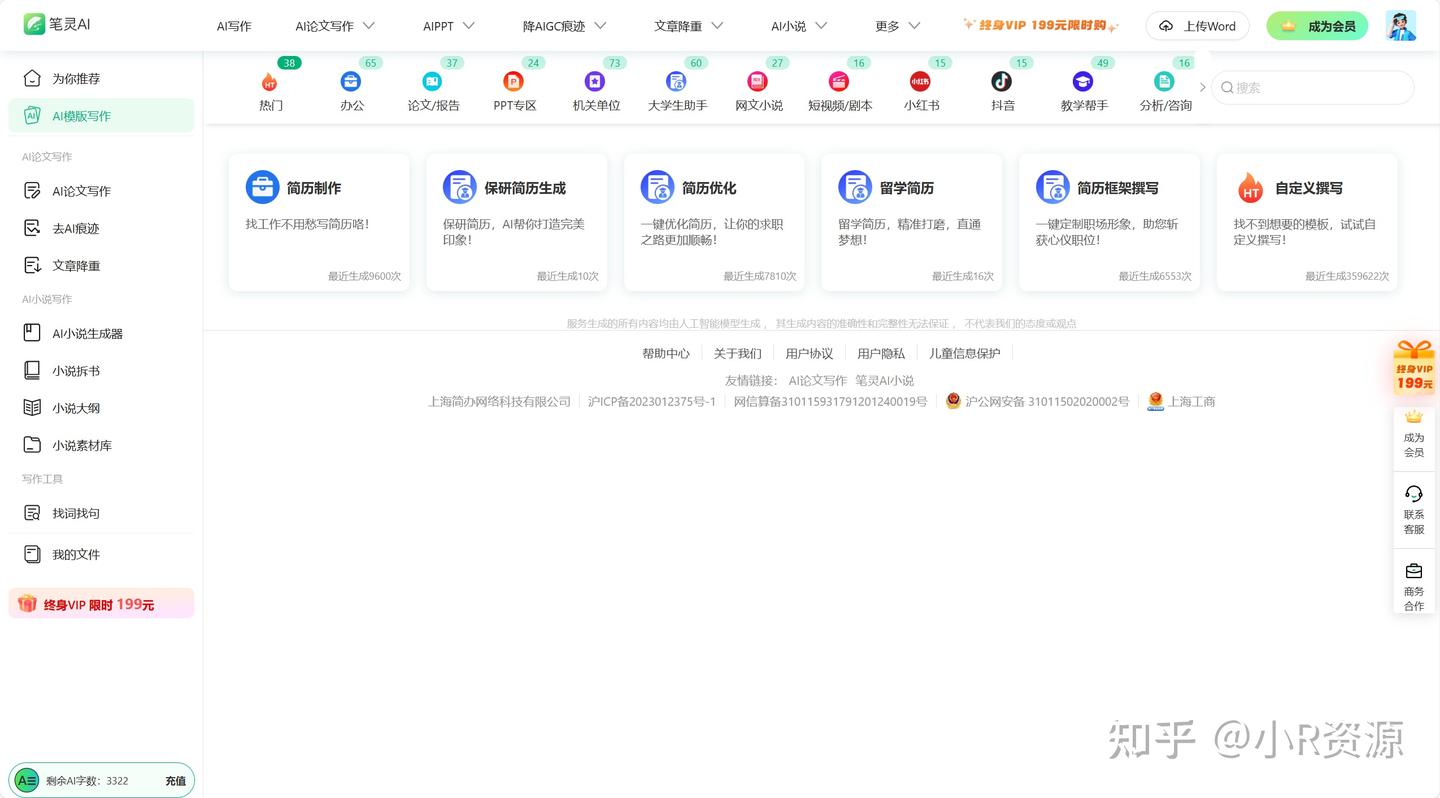Click the green 成为会员 button
Image resolution: width=1440 pixels, height=798 pixels.
[1317, 26]
